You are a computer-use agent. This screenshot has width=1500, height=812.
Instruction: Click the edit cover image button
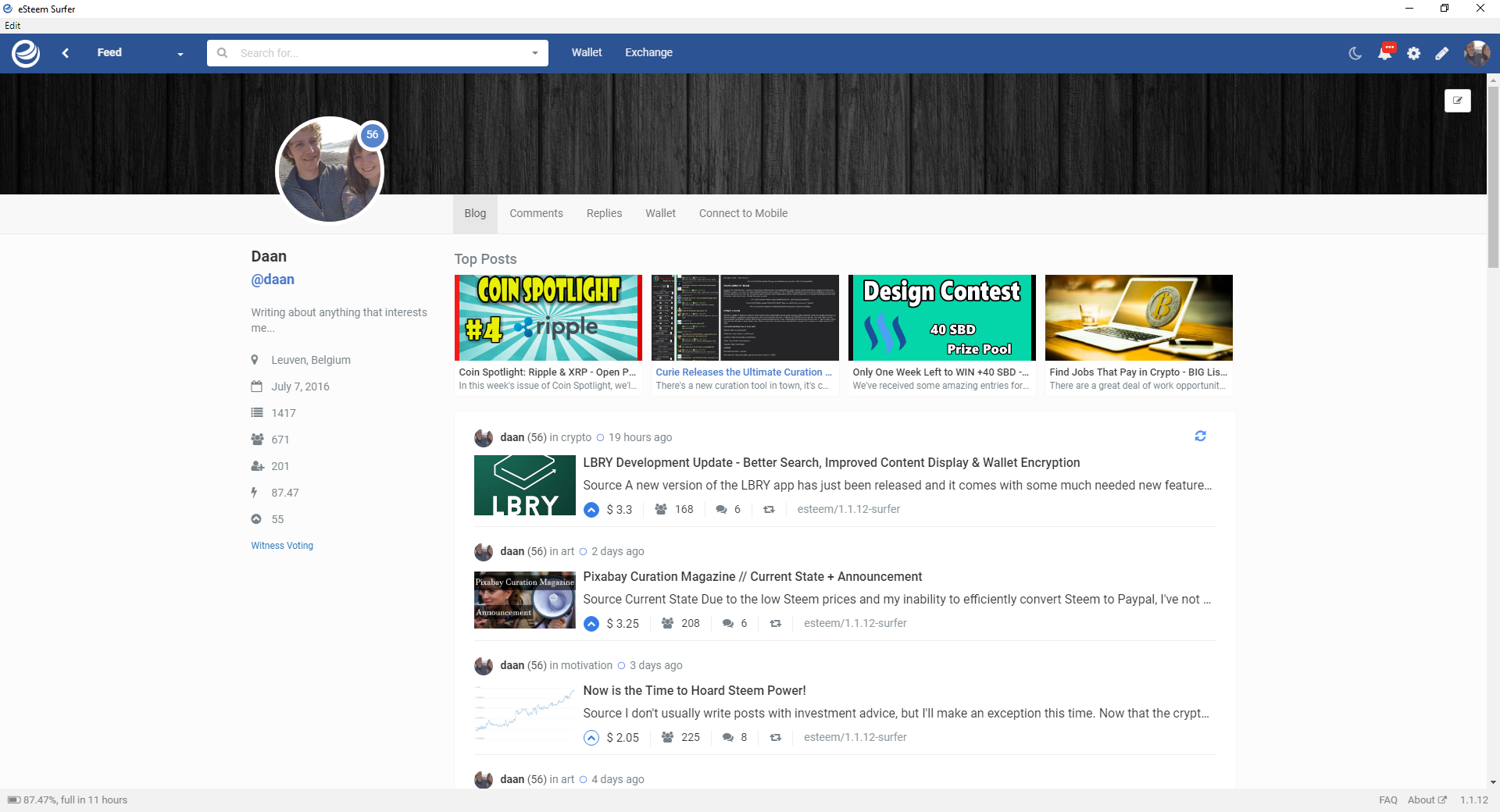pos(1458,100)
